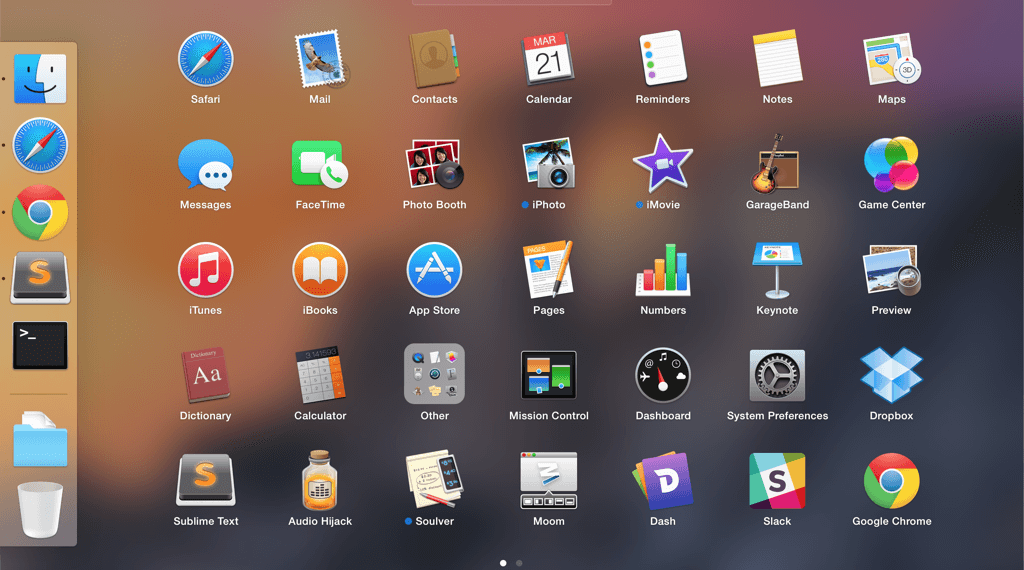Open the Contacts app
This screenshot has width=1024, height=570.
434,59
